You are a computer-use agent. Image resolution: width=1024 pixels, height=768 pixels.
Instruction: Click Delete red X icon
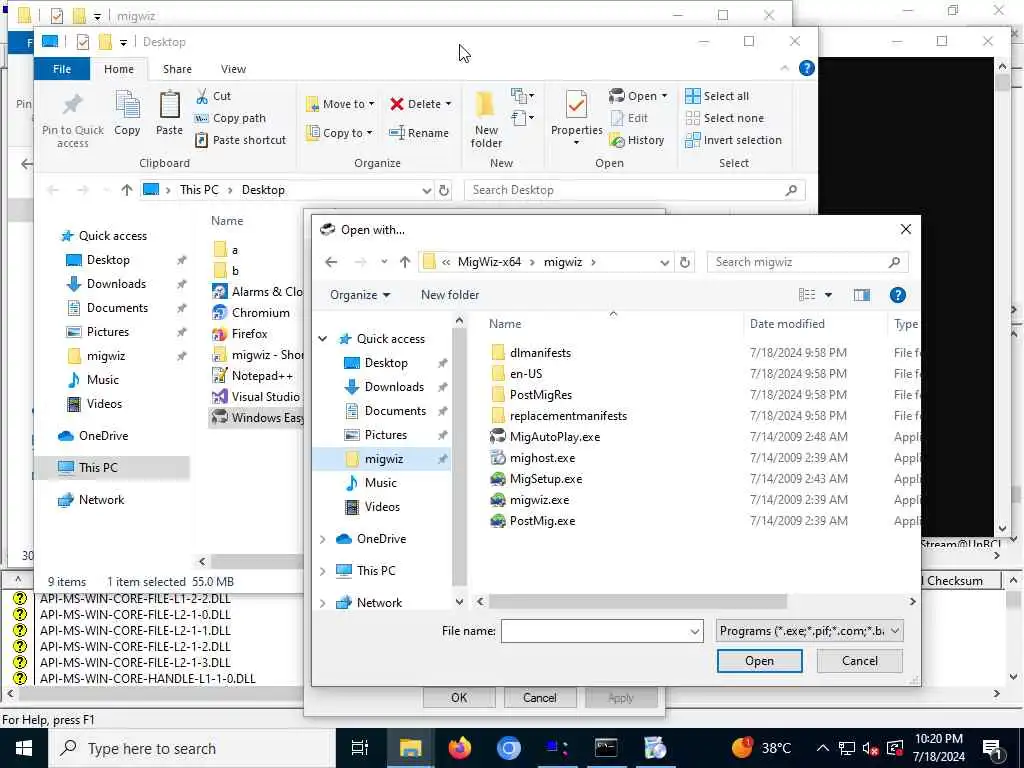click(x=396, y=104)
